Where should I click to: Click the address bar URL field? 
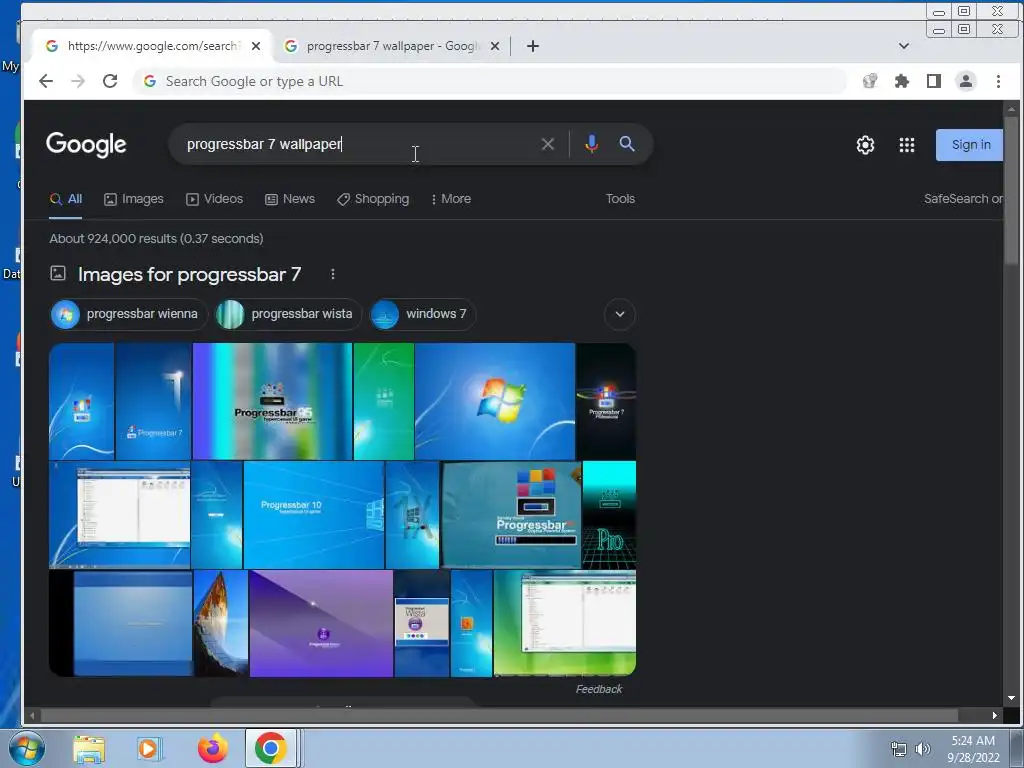pyautogui.click(x=490, y=81)
